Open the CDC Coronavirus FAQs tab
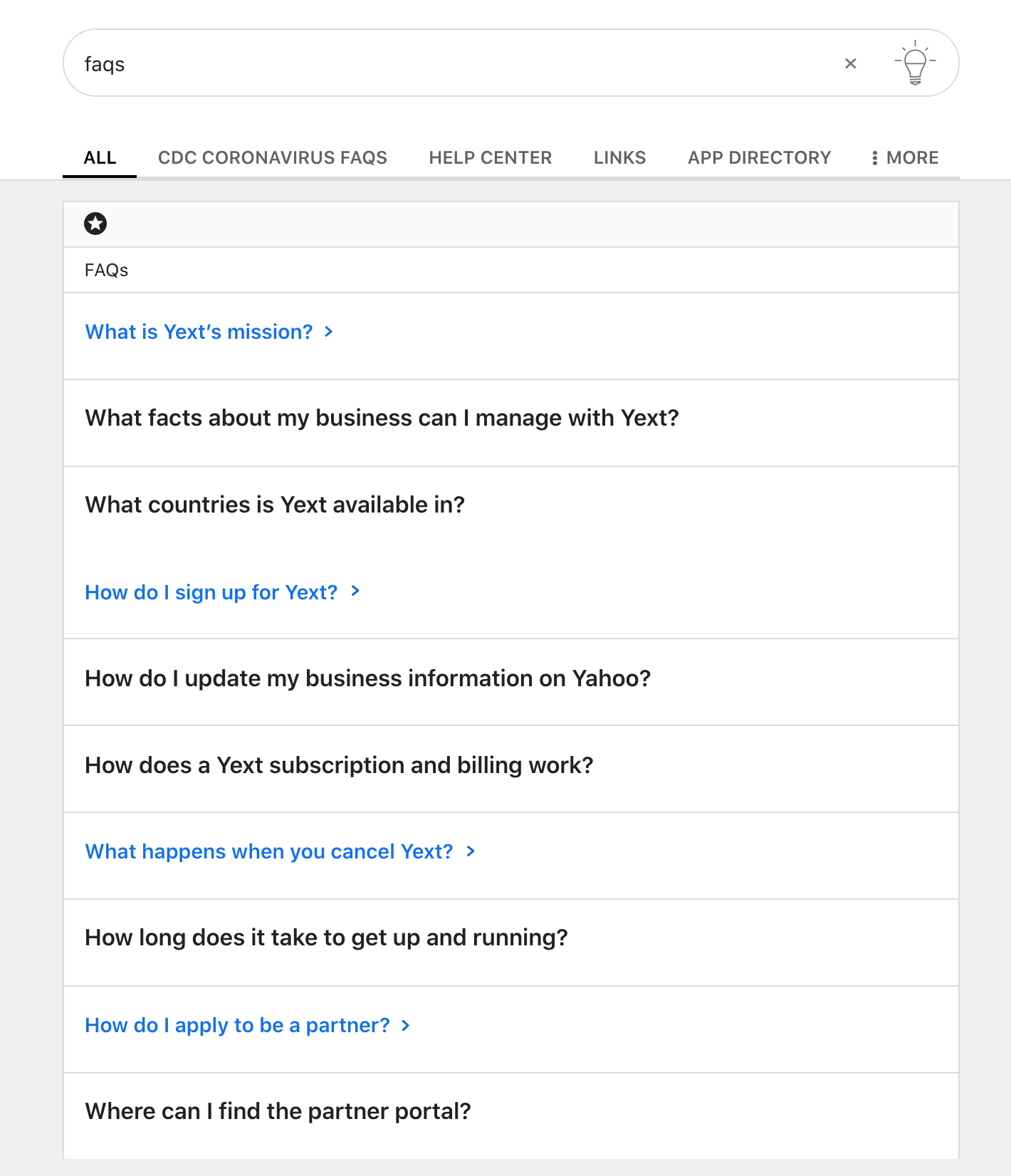Viewport: 1011px width, 1176px height. pos(273,157)
